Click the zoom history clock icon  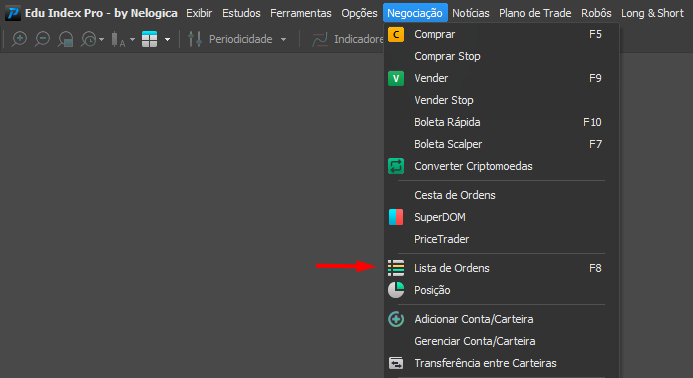tap(89, 39)
